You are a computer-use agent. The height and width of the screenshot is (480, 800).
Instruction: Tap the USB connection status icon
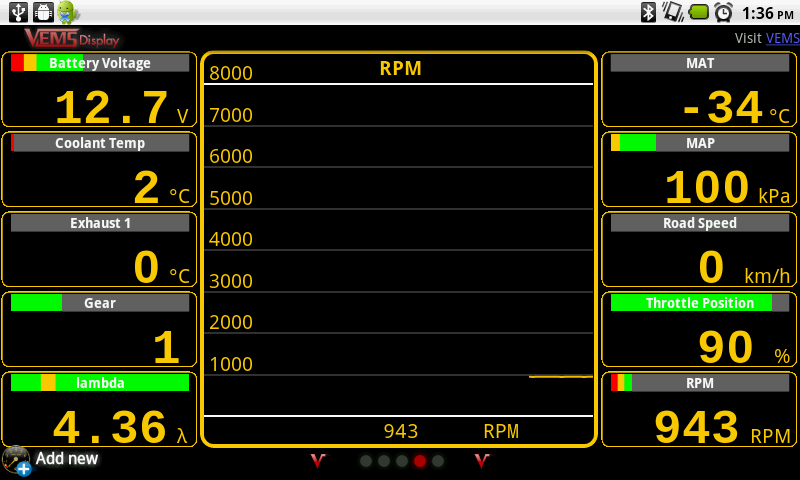(x=16, y=12)
